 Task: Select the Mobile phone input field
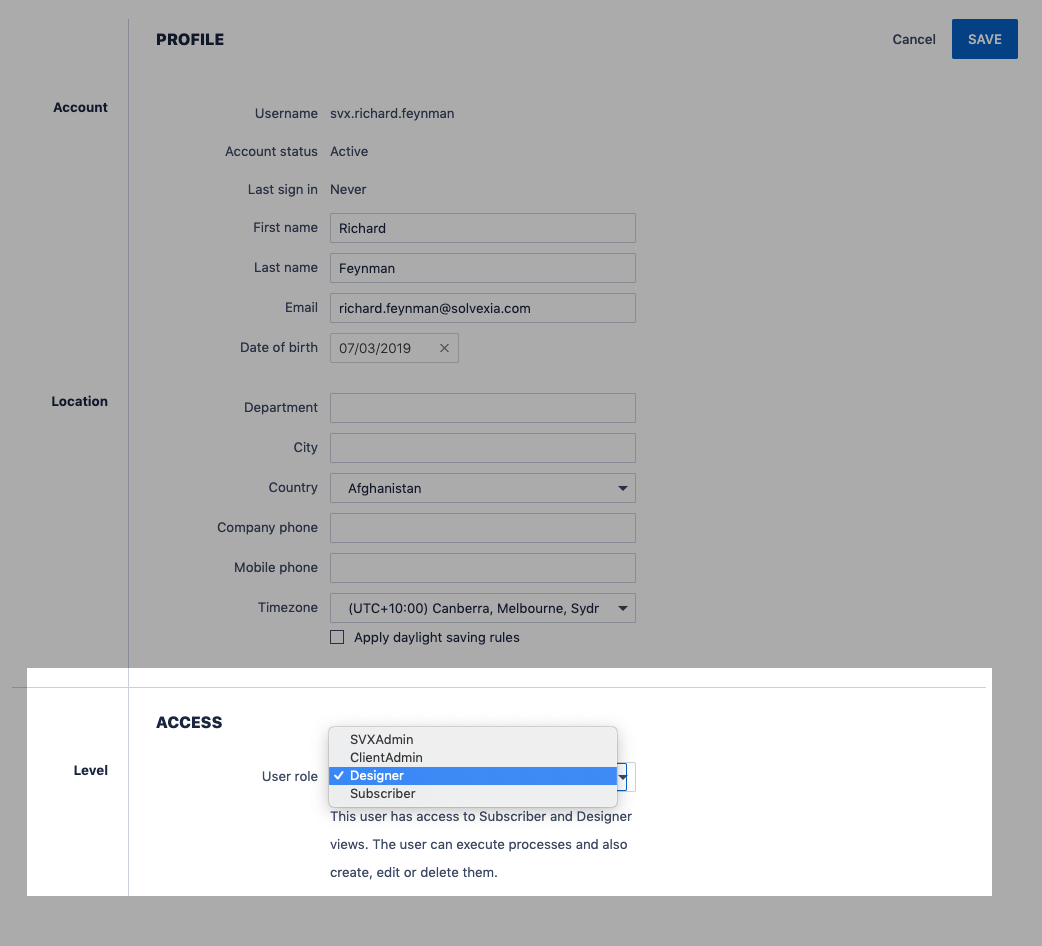coord(482,568)
